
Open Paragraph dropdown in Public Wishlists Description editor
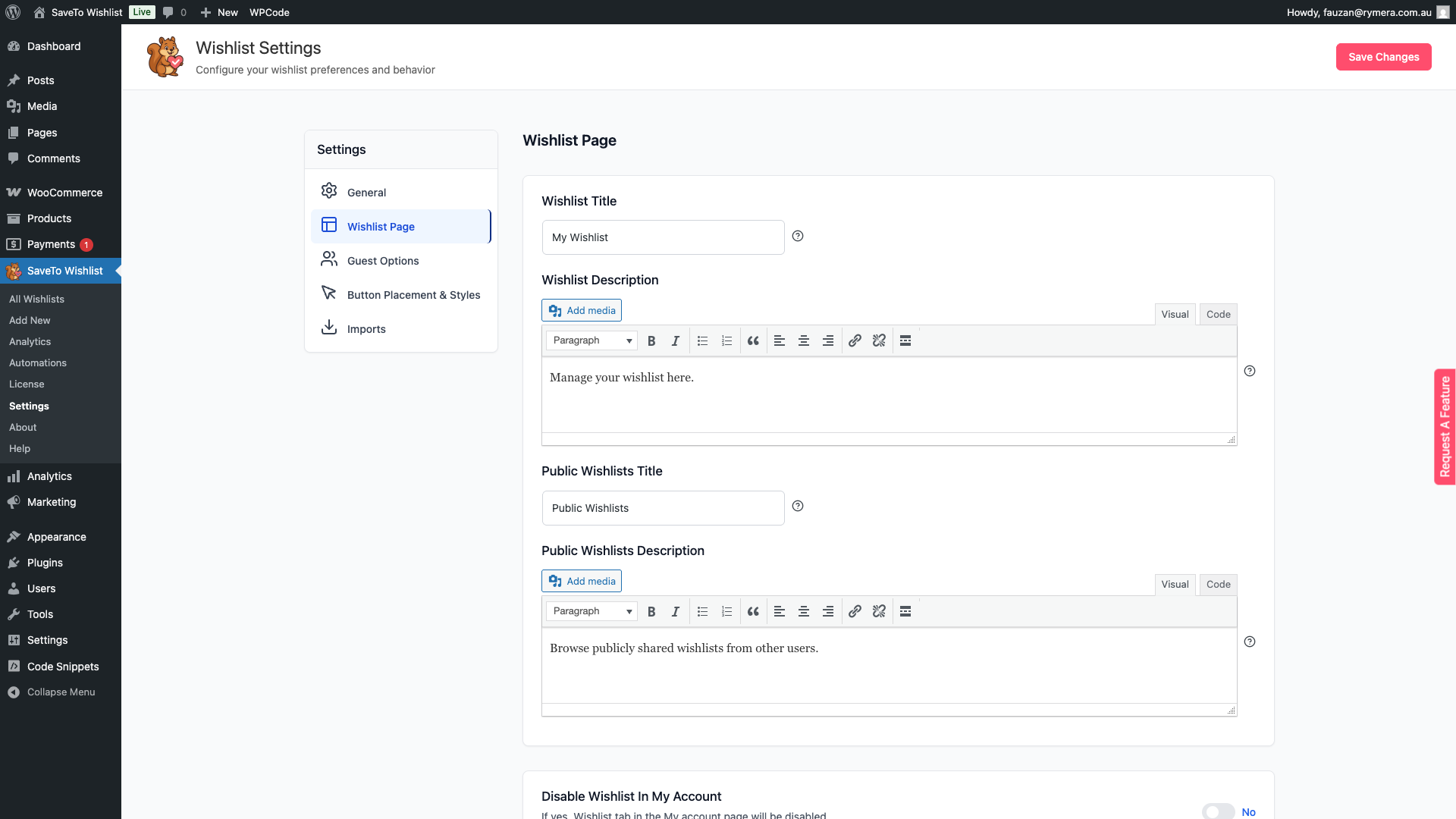(591, 612)
